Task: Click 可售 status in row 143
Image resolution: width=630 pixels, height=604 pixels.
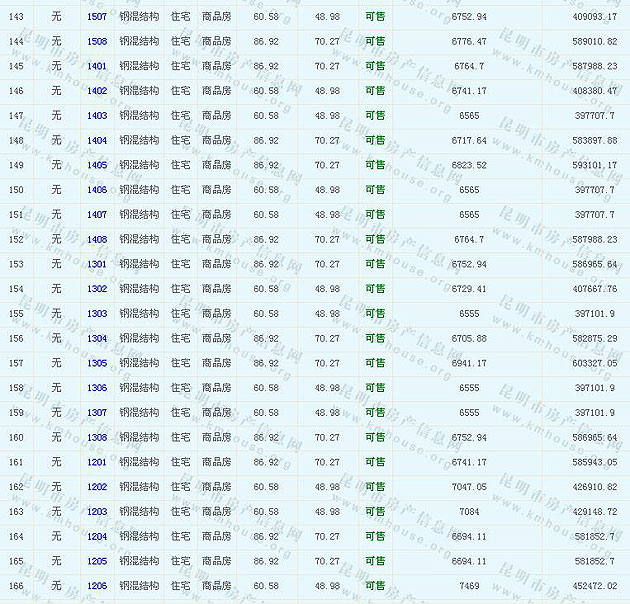Action: (x=375, y=17)
